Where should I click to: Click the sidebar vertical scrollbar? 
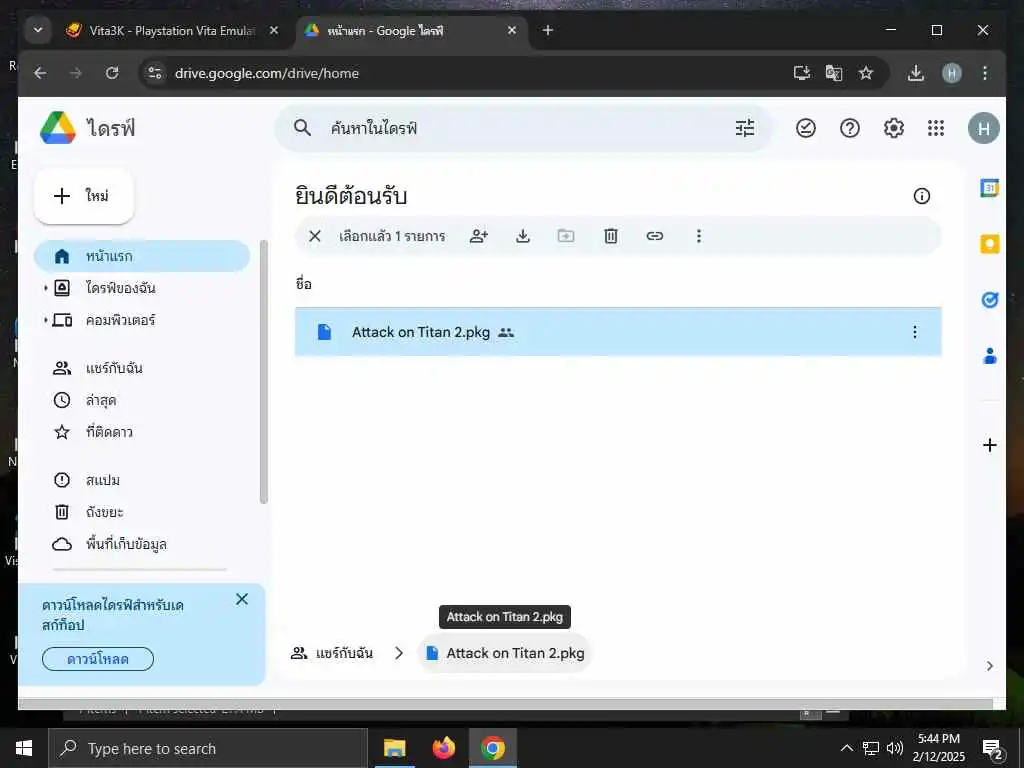coord(264,372)
